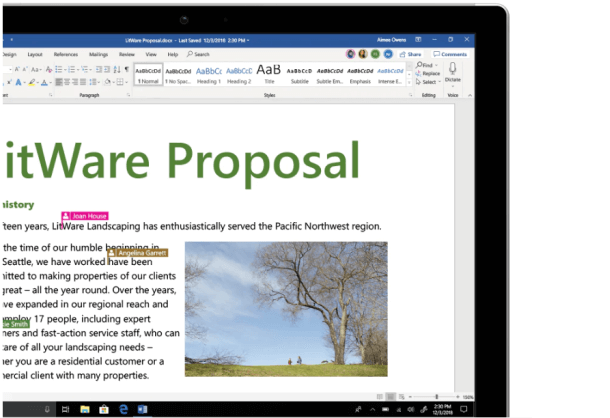This screenshot has height=418, width=610.
Task: Switch to the Mailings tab
Action: click(x=99, y=54)
